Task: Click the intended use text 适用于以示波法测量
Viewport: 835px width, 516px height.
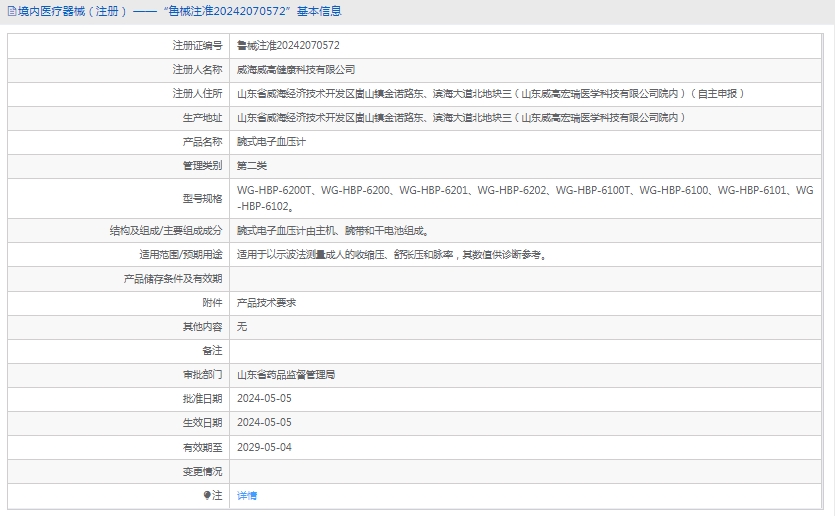Action: (x=392, y=255)
